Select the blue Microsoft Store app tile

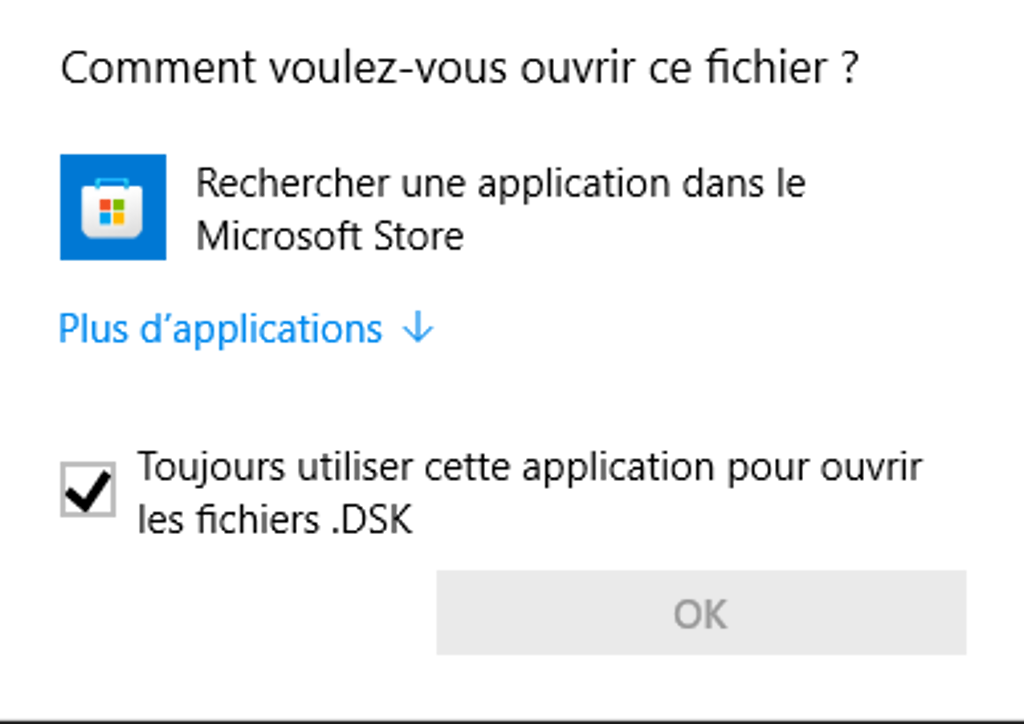click(113, 207)
